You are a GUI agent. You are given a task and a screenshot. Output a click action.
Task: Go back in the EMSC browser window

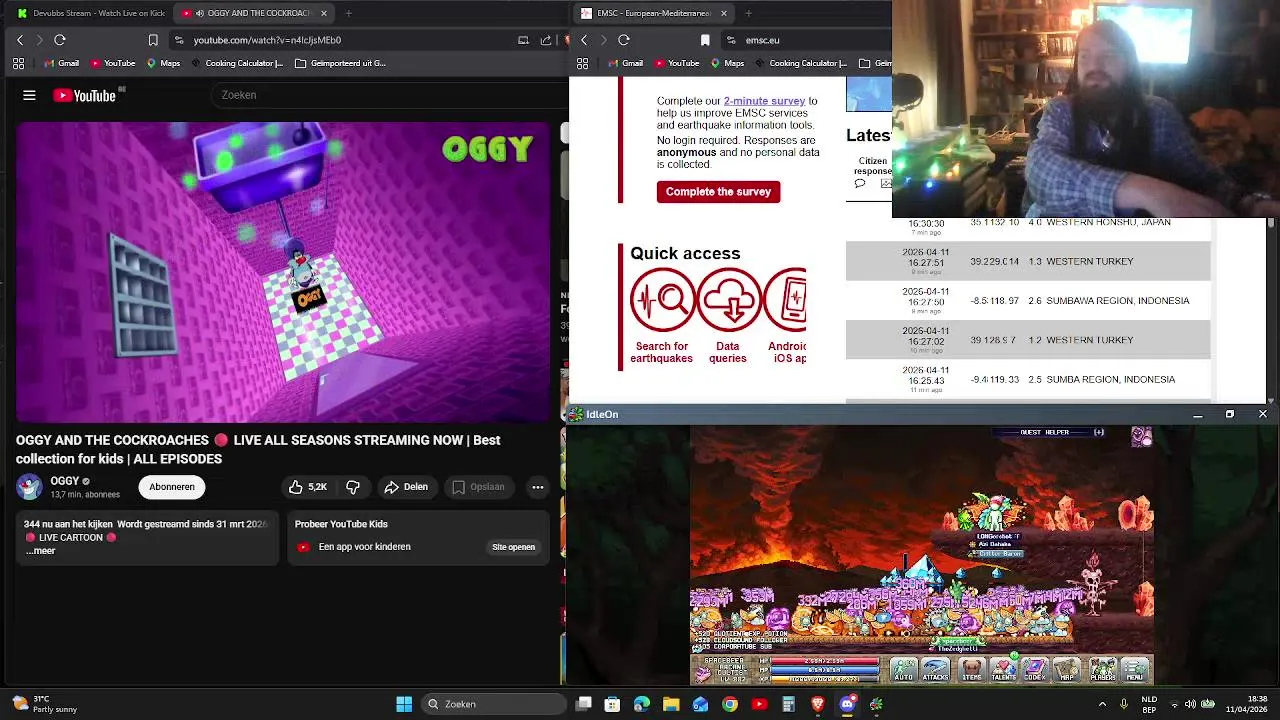pos(584,40)
